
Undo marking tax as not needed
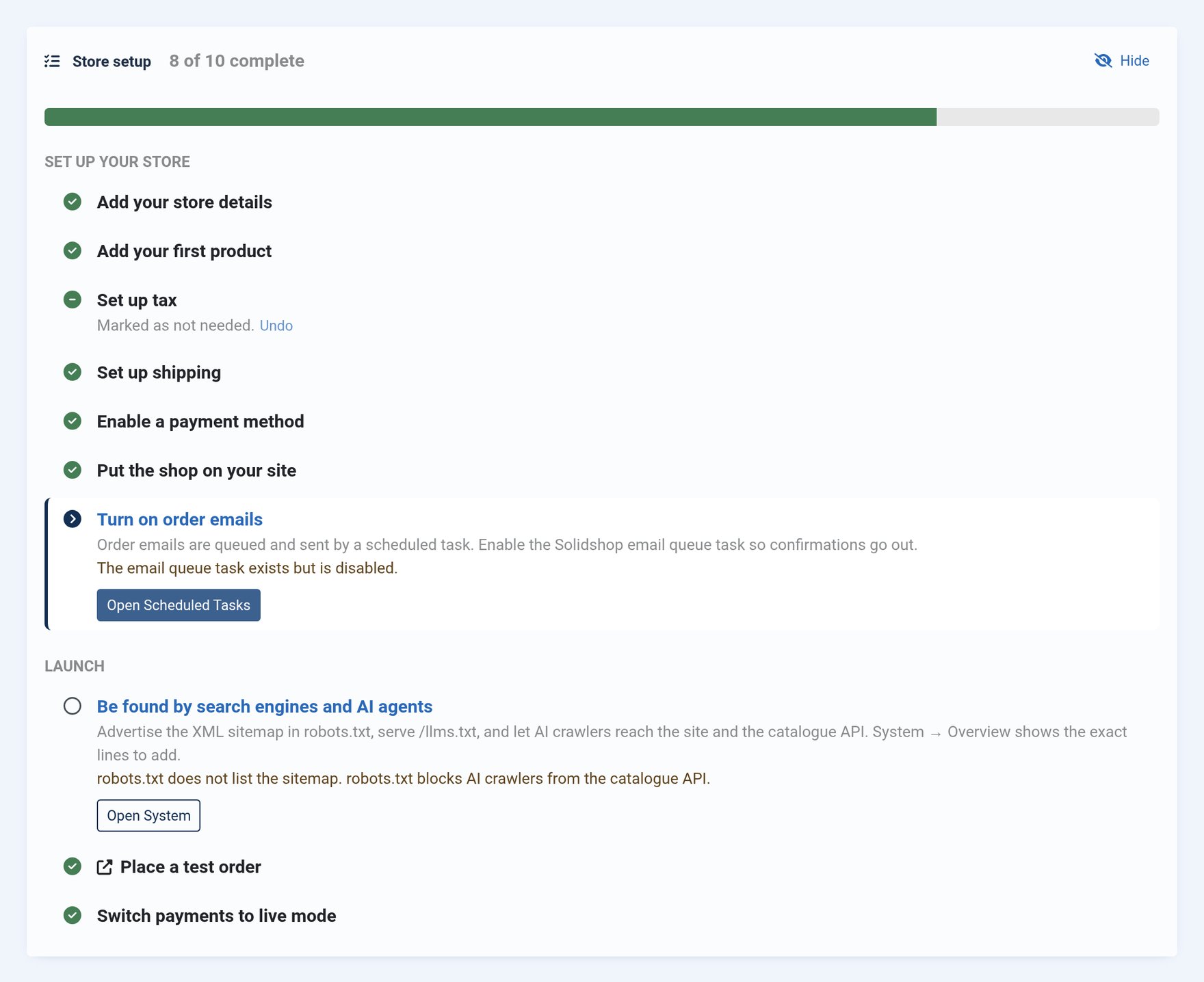click(276, 326)
